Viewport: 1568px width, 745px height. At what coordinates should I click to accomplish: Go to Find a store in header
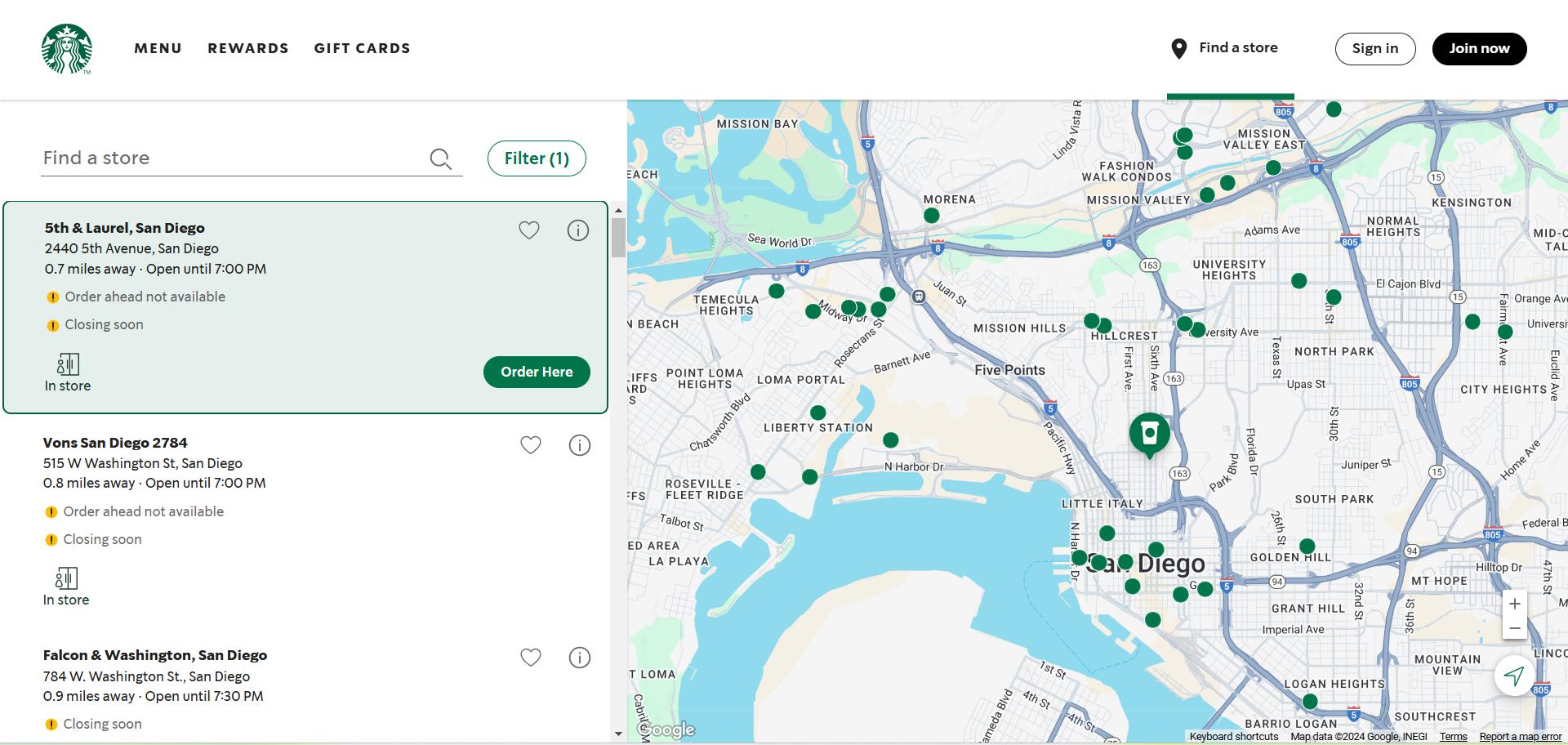pyautogui.click(x=1238, y=48)
